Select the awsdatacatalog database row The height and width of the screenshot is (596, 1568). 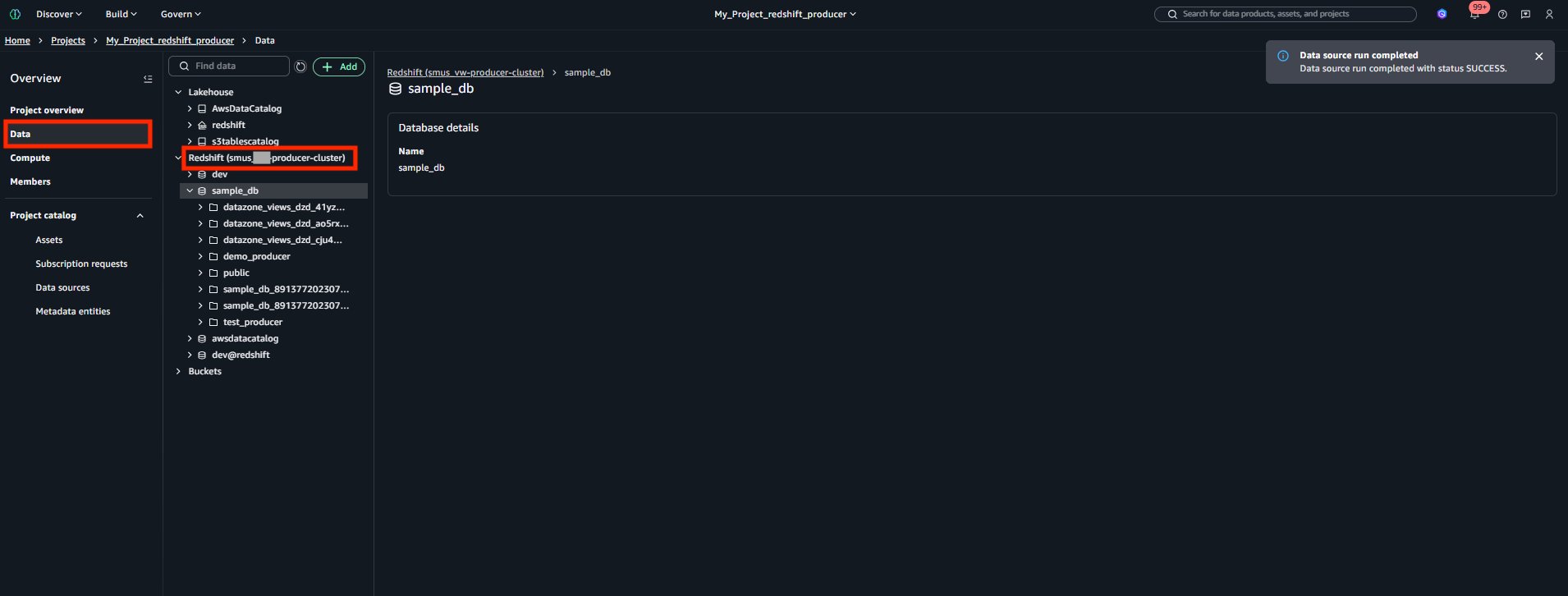[274, 338]
